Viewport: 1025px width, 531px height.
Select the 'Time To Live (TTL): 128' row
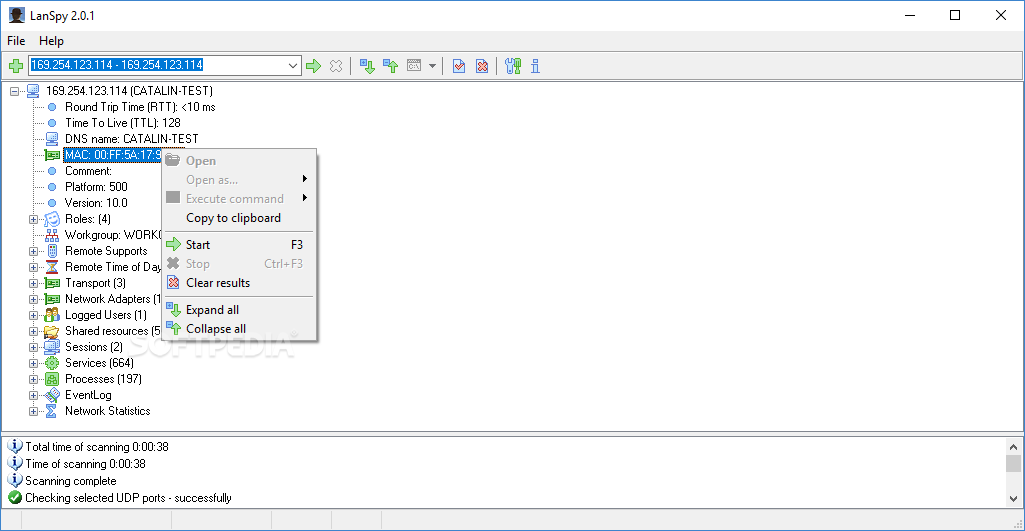123,123
